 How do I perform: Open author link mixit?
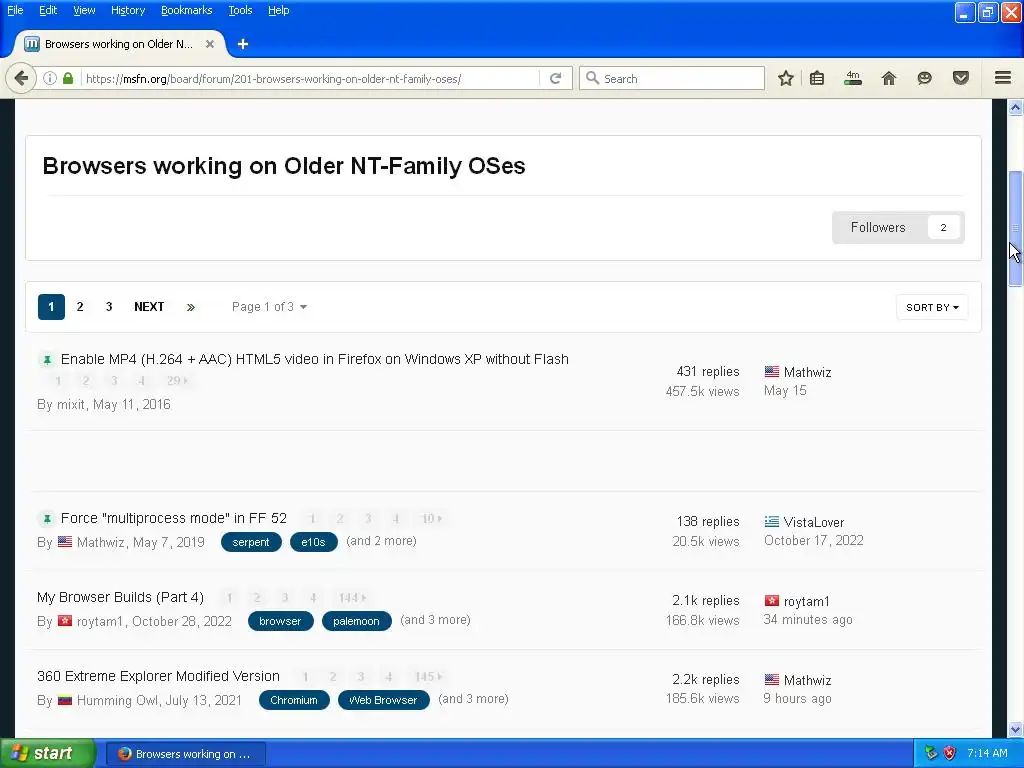click(x=71, y=404)
